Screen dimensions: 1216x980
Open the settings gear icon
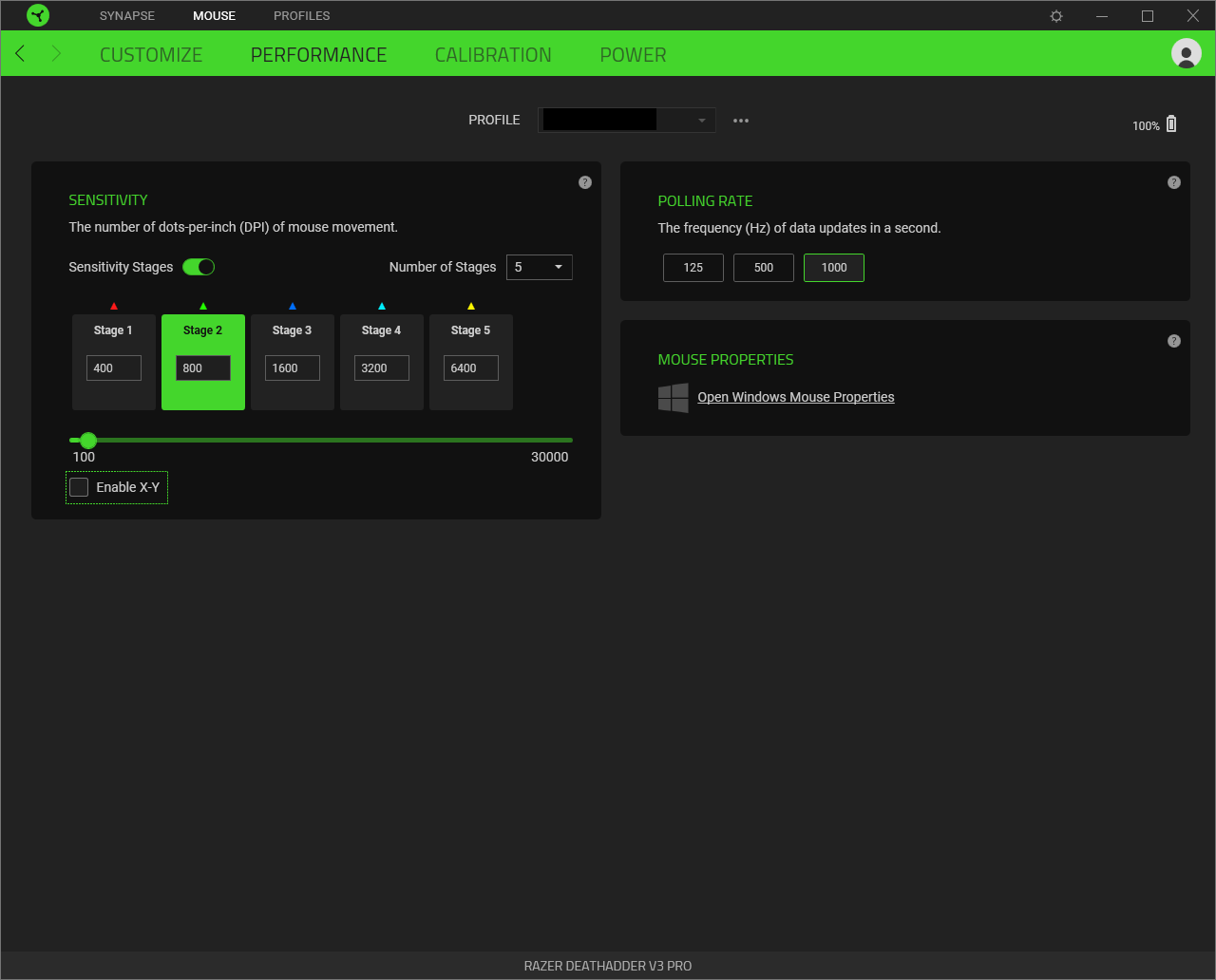1055,15
